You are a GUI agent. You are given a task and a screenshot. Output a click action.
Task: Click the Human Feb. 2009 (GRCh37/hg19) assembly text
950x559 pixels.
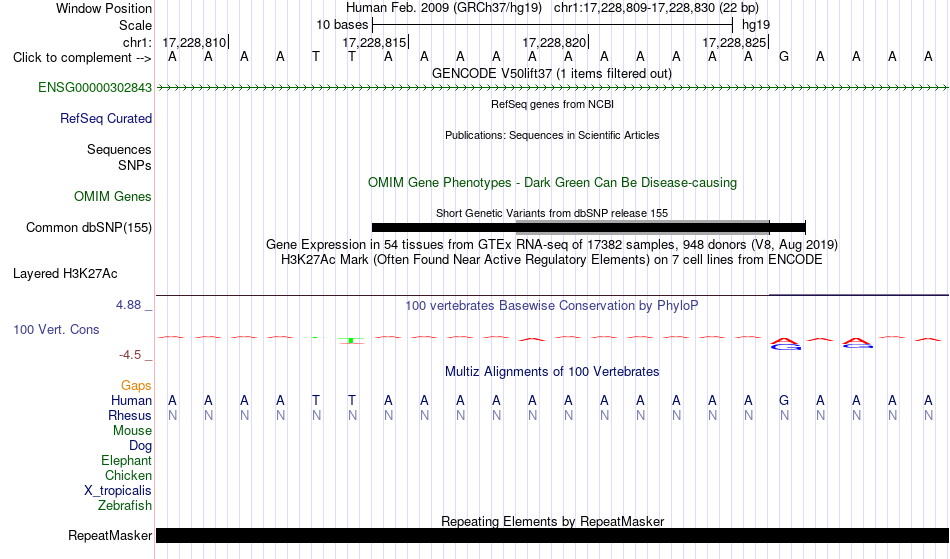click(443, 8)
